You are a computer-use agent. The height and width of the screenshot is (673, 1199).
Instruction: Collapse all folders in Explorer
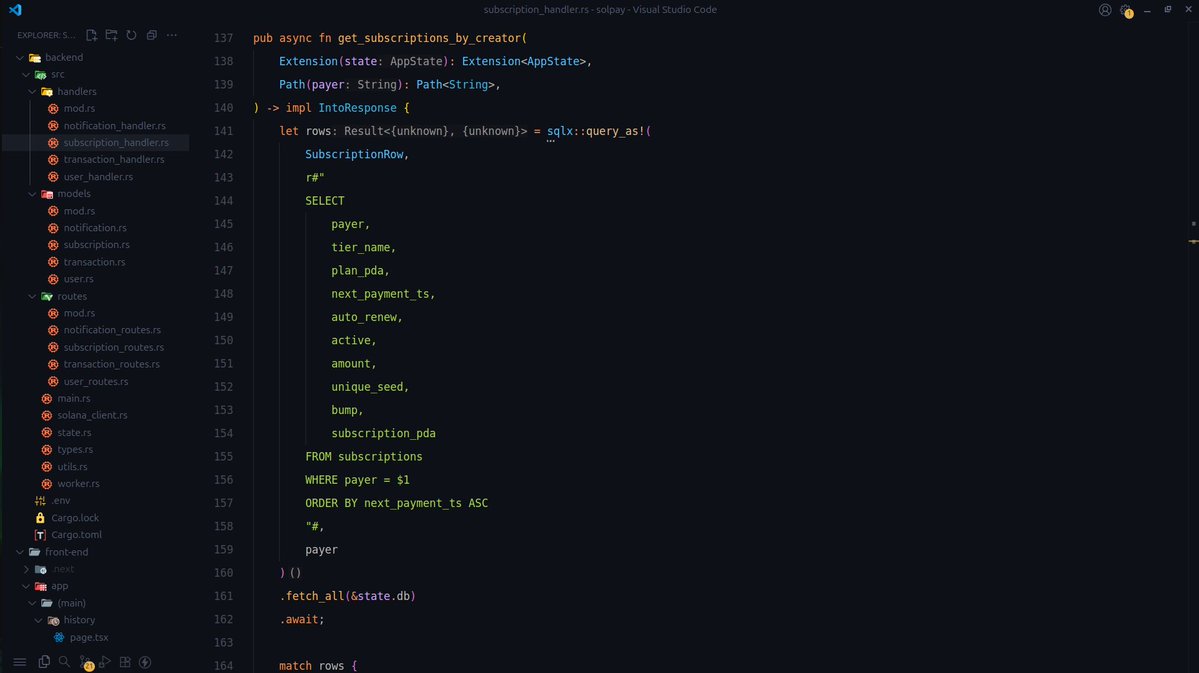151,35
